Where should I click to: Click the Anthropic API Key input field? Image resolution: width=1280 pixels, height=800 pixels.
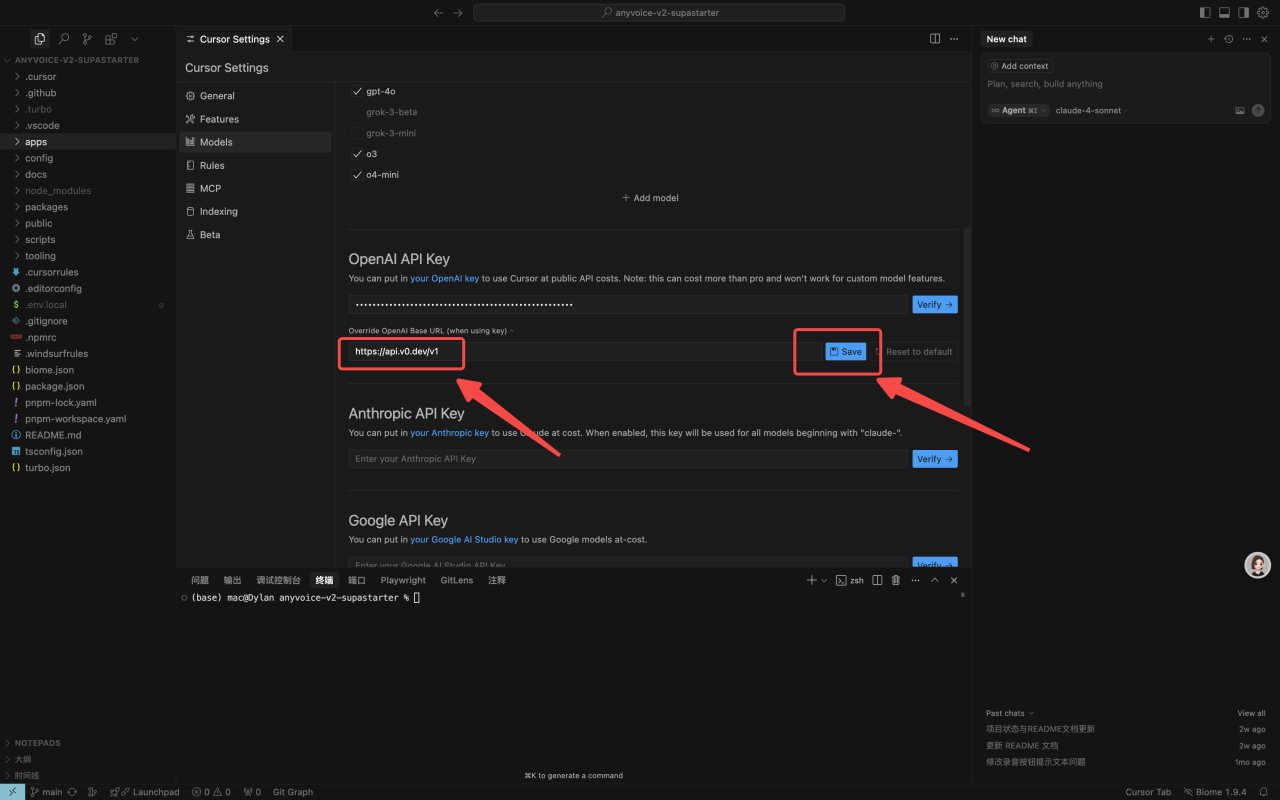point(627,459)
